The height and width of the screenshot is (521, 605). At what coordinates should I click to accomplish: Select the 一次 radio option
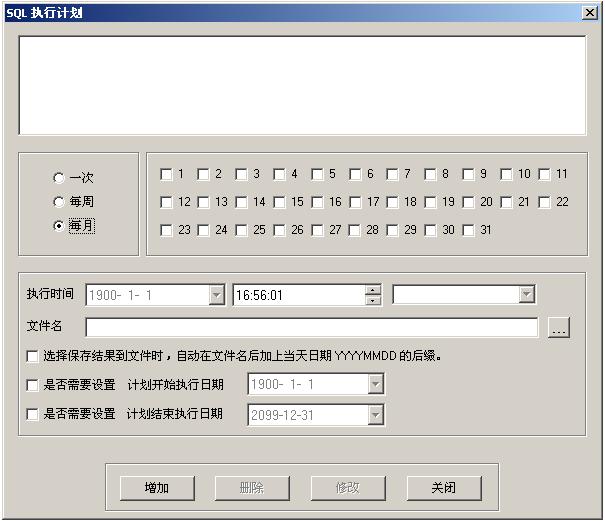coord(59,178)
